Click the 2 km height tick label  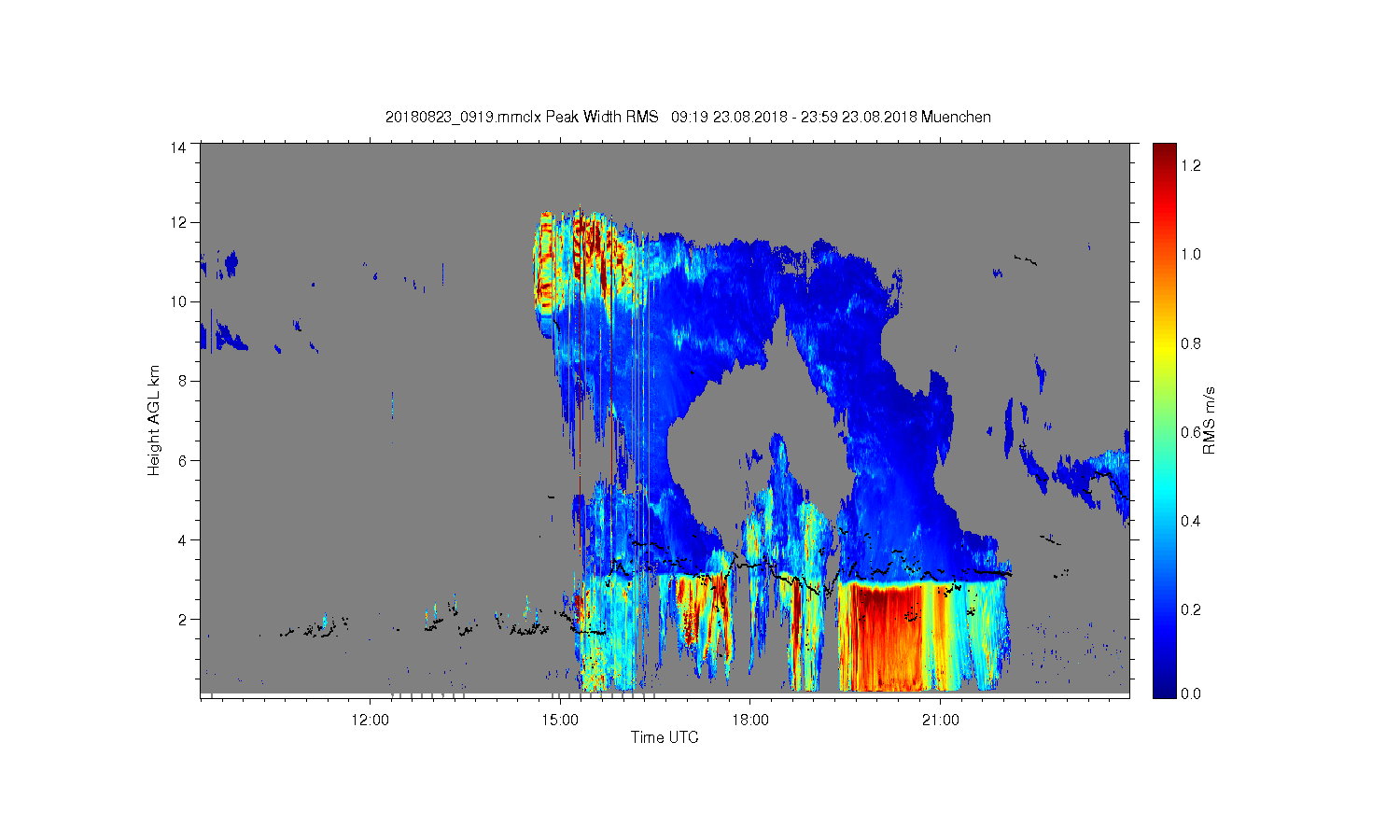click(182, 619)
